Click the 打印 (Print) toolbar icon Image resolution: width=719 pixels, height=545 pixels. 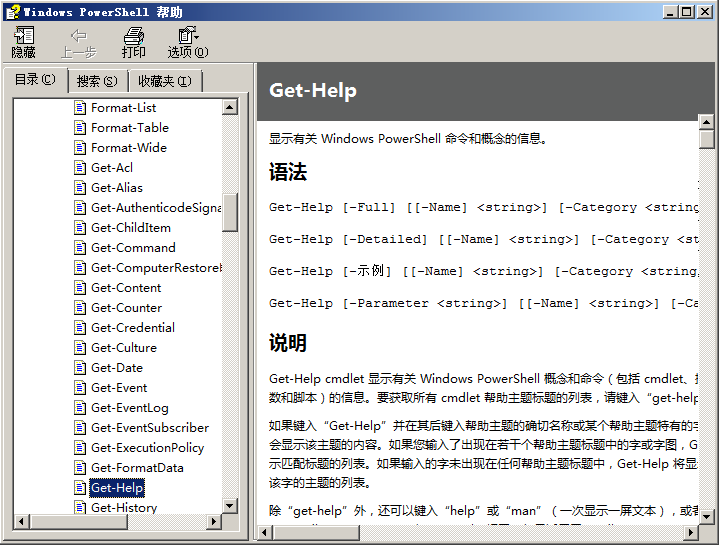point(133,42)
